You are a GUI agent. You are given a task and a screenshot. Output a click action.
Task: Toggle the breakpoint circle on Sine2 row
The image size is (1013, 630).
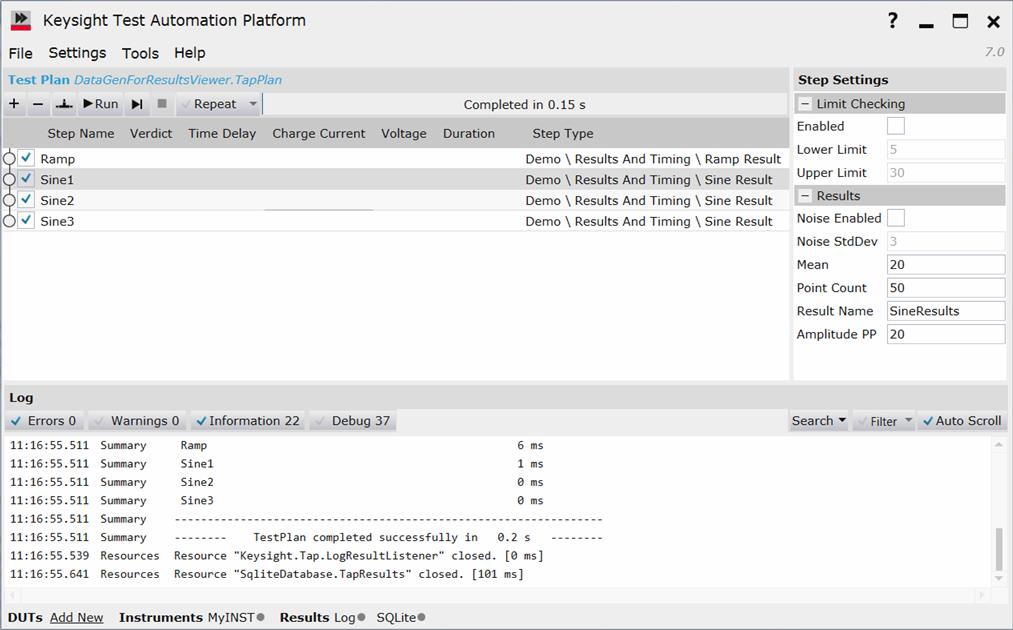pyautogui.click(x=9, y=200)
